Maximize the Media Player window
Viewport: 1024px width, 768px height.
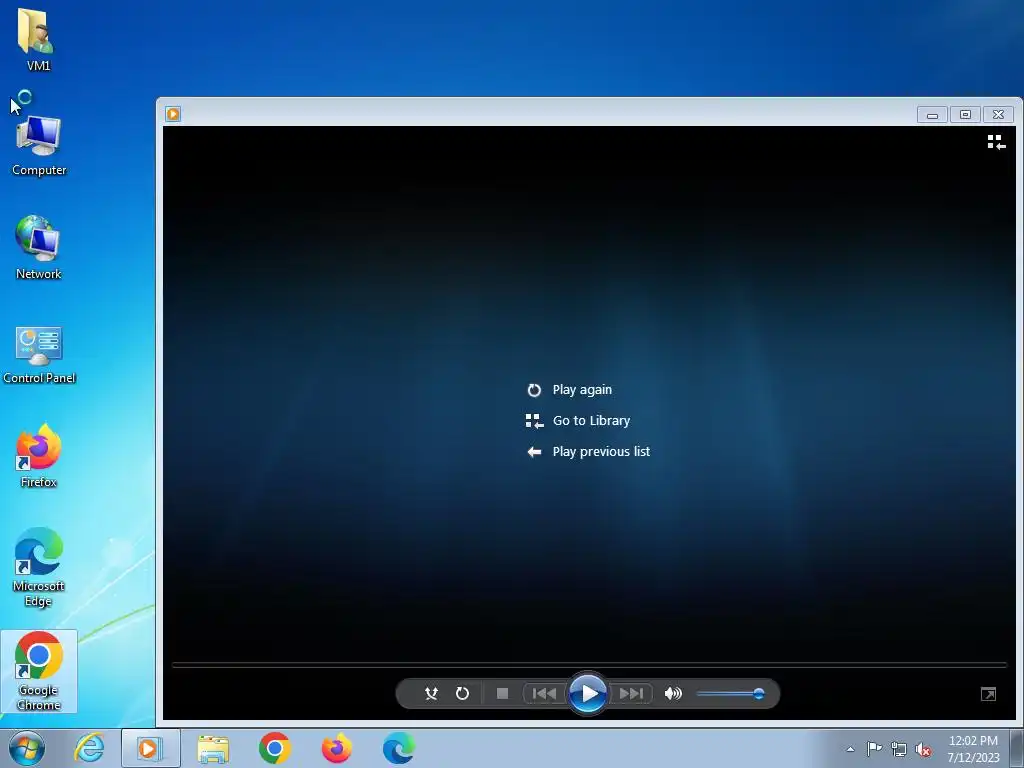965,115
